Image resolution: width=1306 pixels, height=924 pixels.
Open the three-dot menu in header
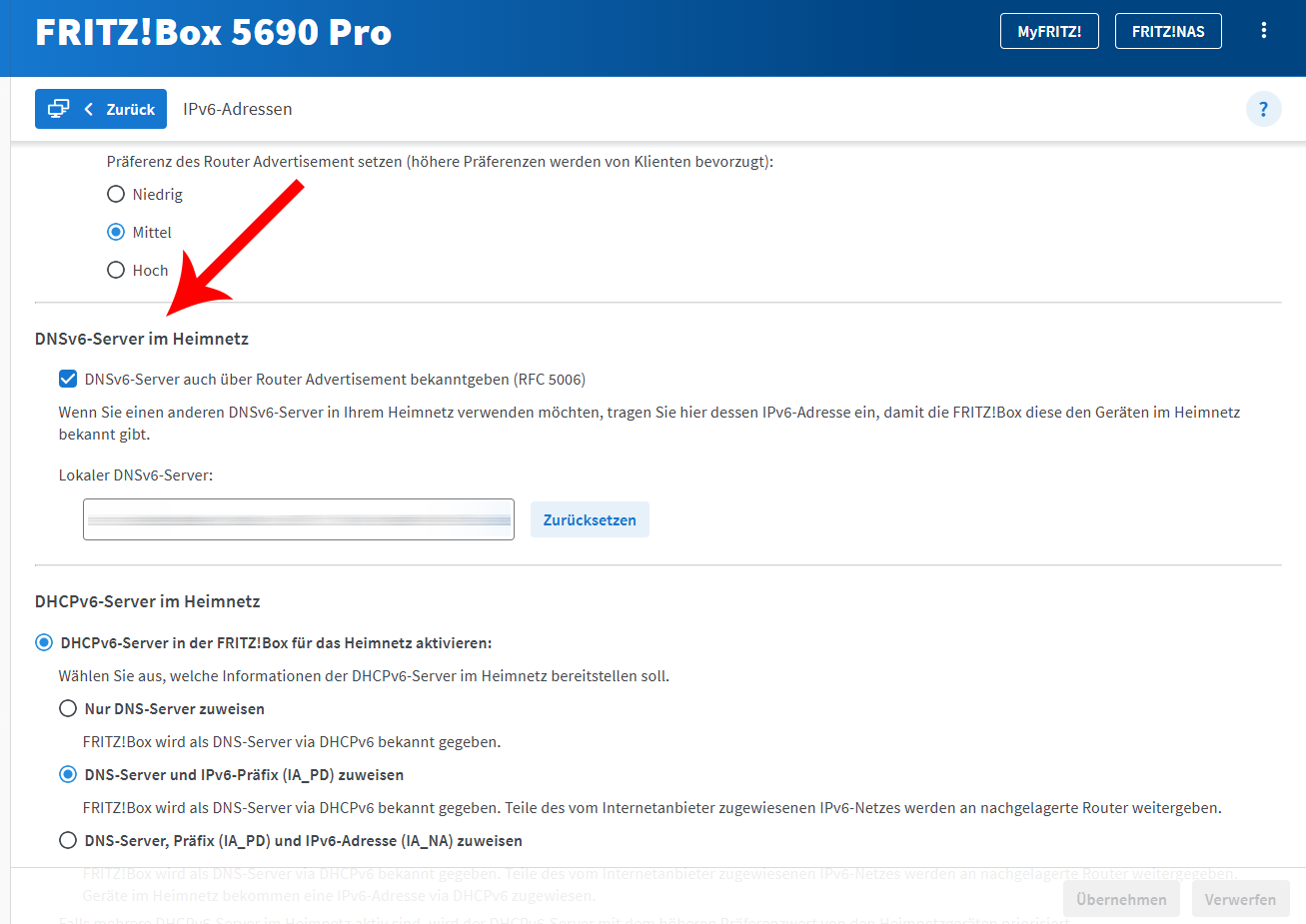click(1263, 31)
